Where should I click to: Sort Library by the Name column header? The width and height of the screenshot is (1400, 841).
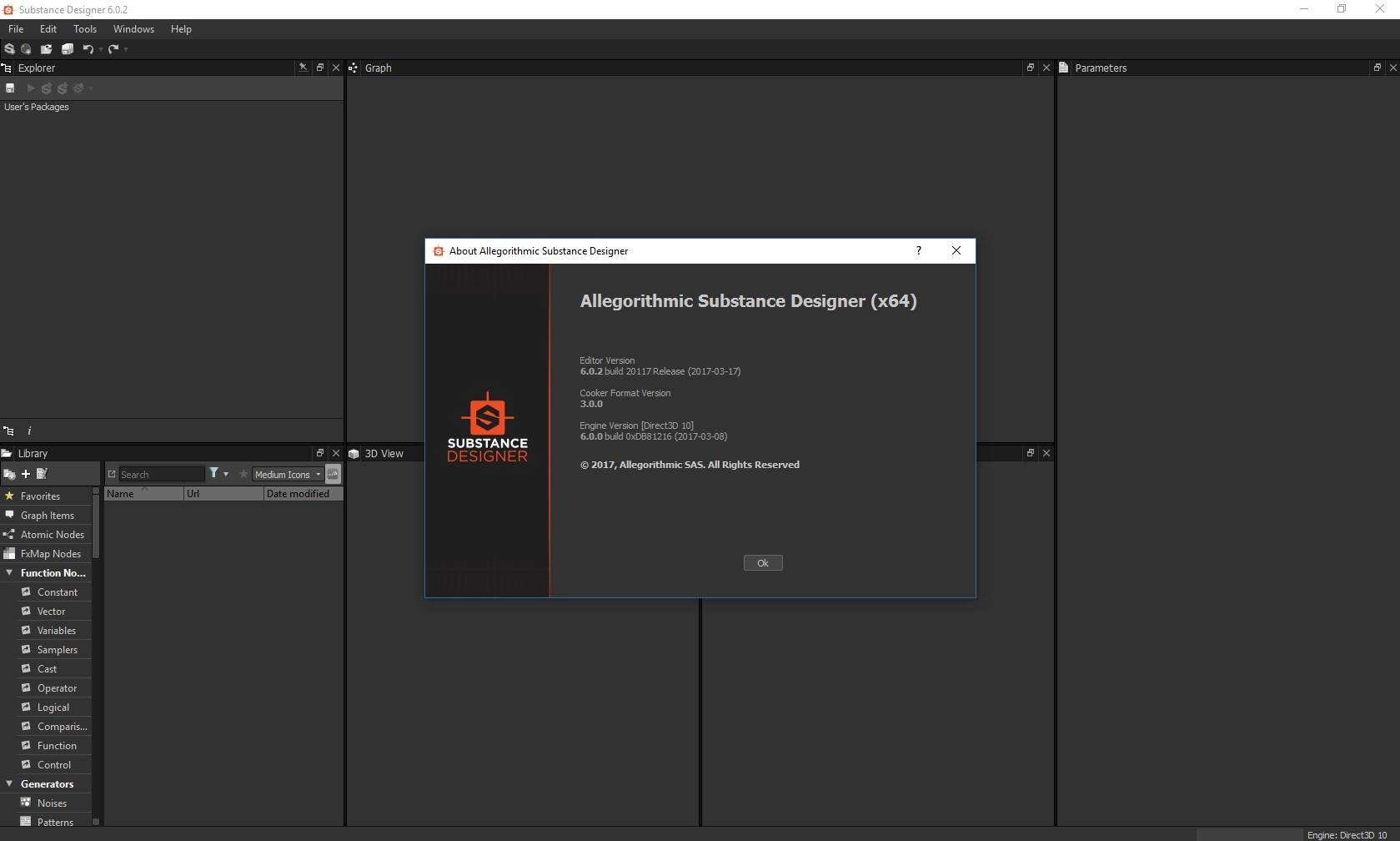144,494
